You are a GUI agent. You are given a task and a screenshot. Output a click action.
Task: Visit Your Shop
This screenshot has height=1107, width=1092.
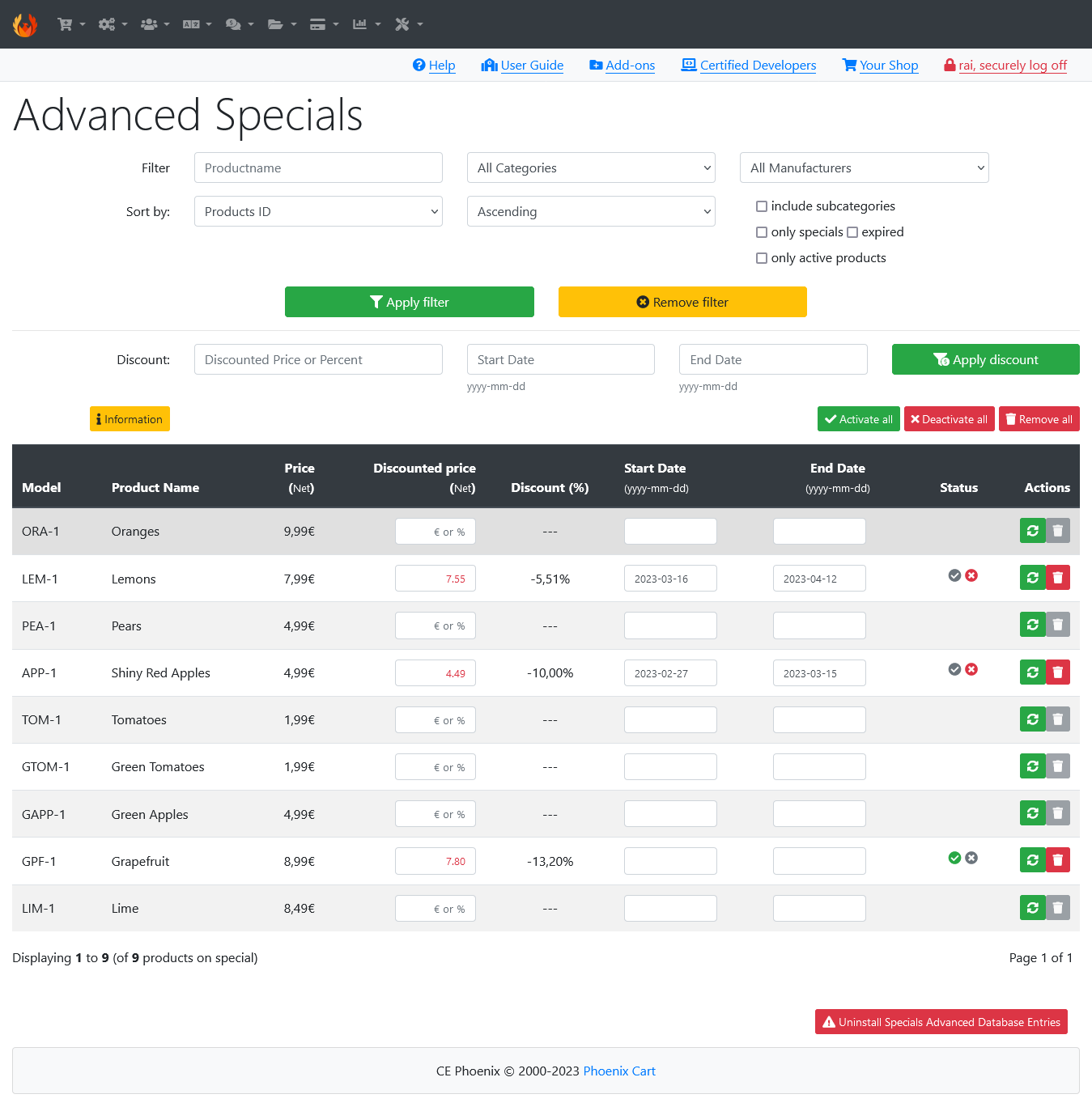(x=880, y=66)
